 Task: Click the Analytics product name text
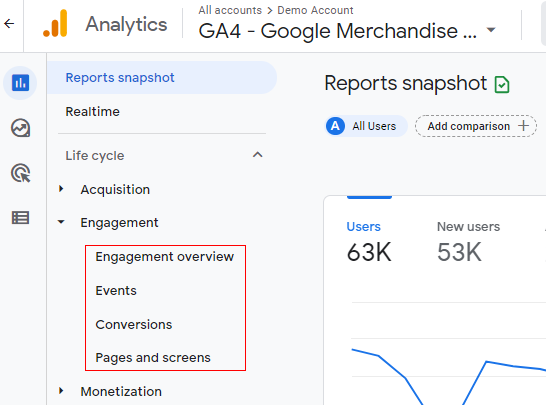tap(126, 24)
